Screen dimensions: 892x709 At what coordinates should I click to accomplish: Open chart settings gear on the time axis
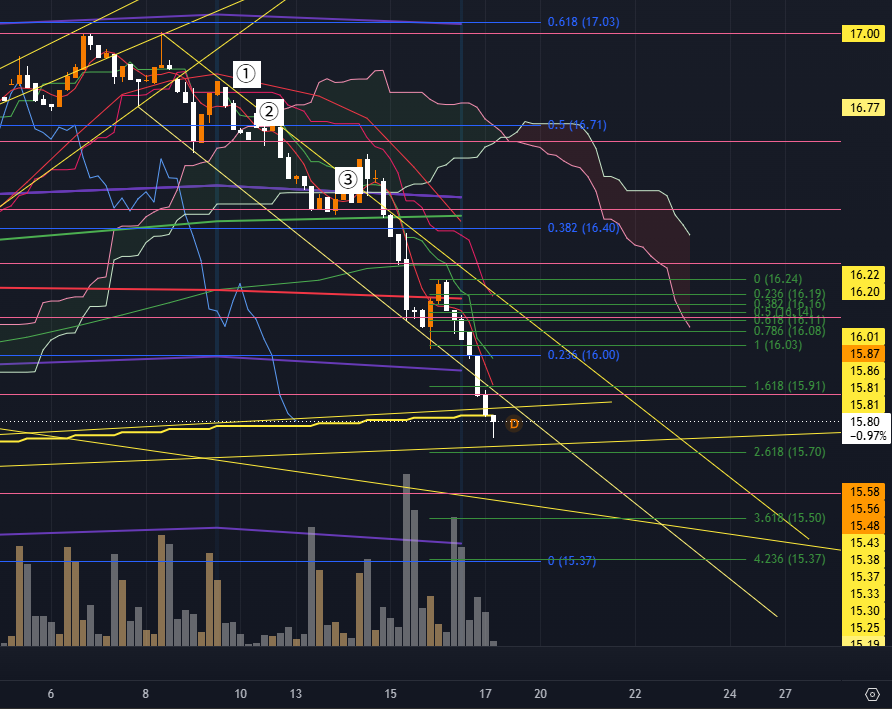pyautogui.click(x=872, y=694)
